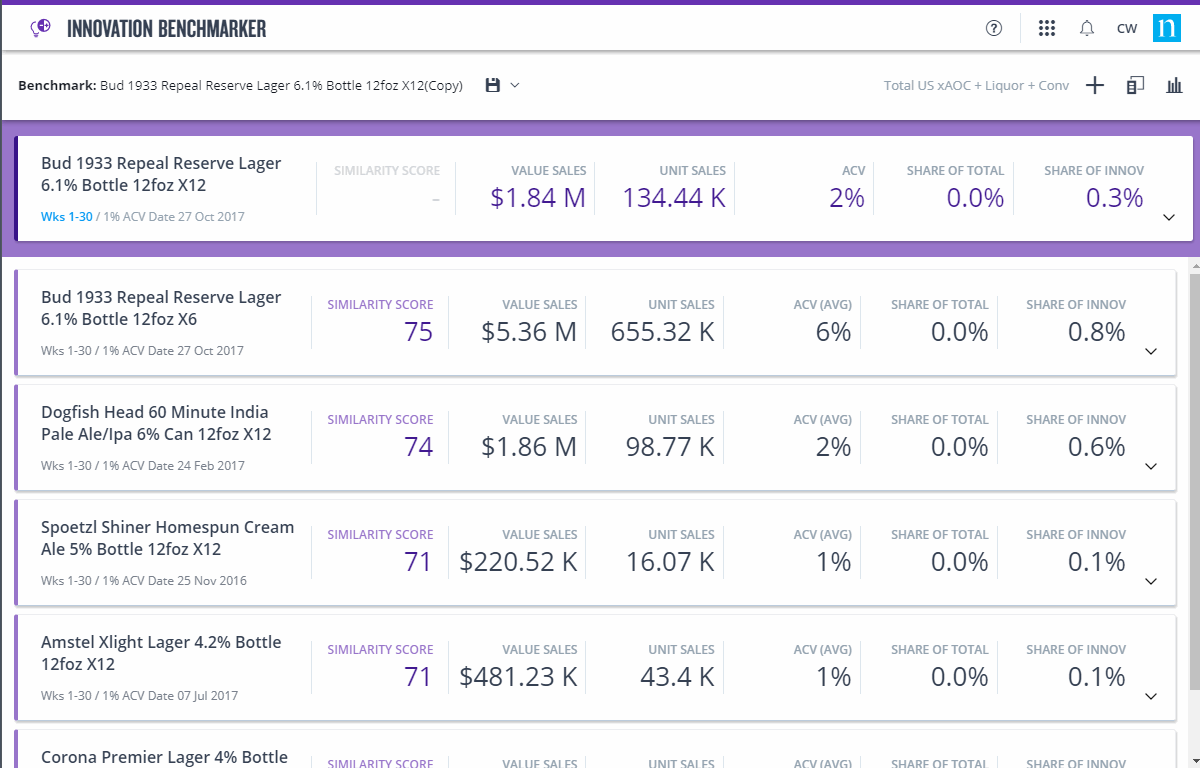
Task: Click share of innov 0.8% value
Action: 1097,332
